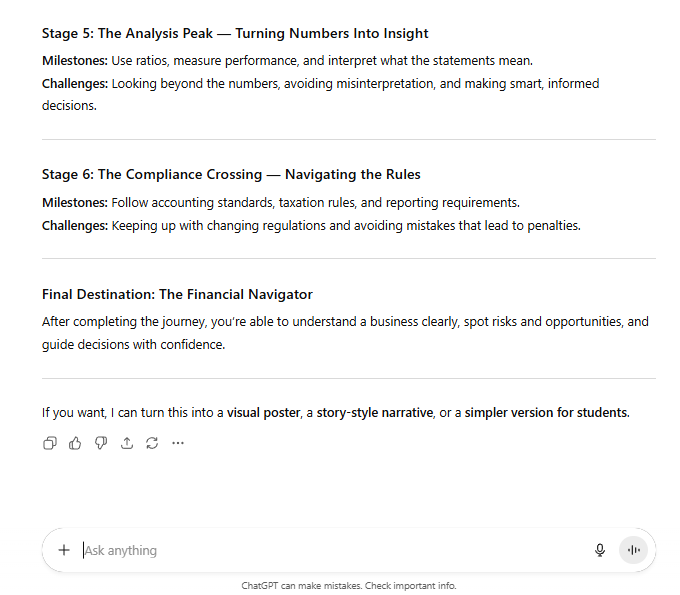Click the share response icon
Image resolution: width=680 pixels, height=595 pixels.
coord(127,443)
